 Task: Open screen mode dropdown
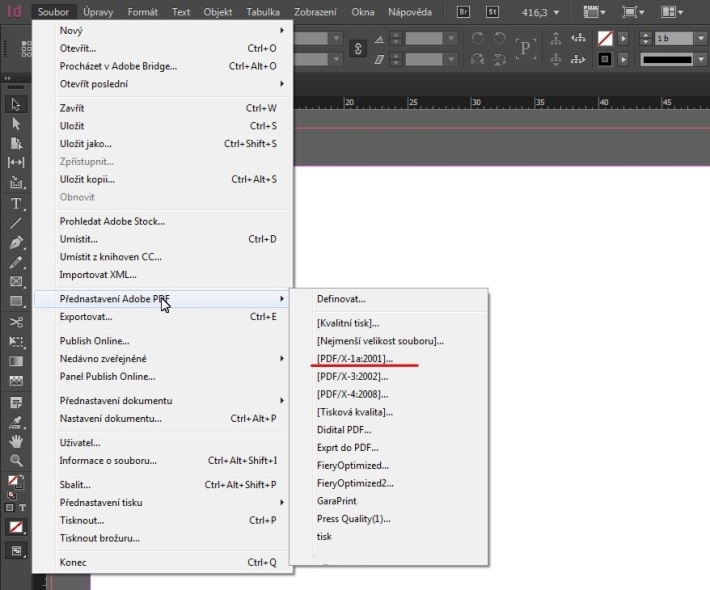(x=633, y=12)
